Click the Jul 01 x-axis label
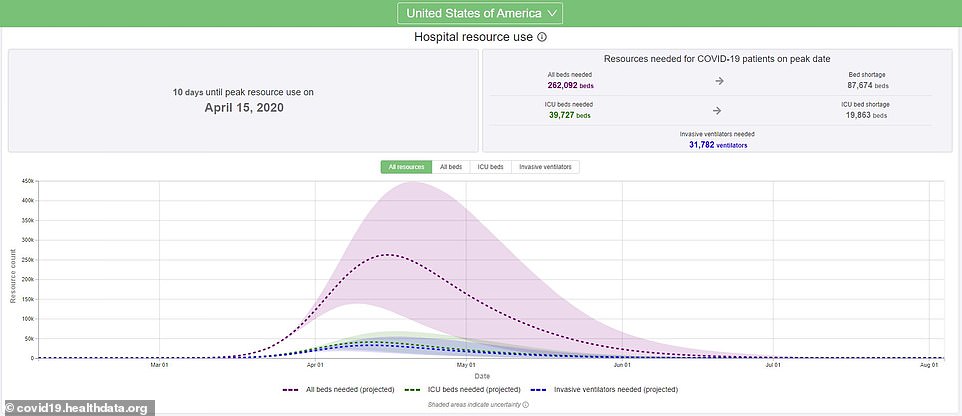962x416 pixels. click(x=773, y=366)
